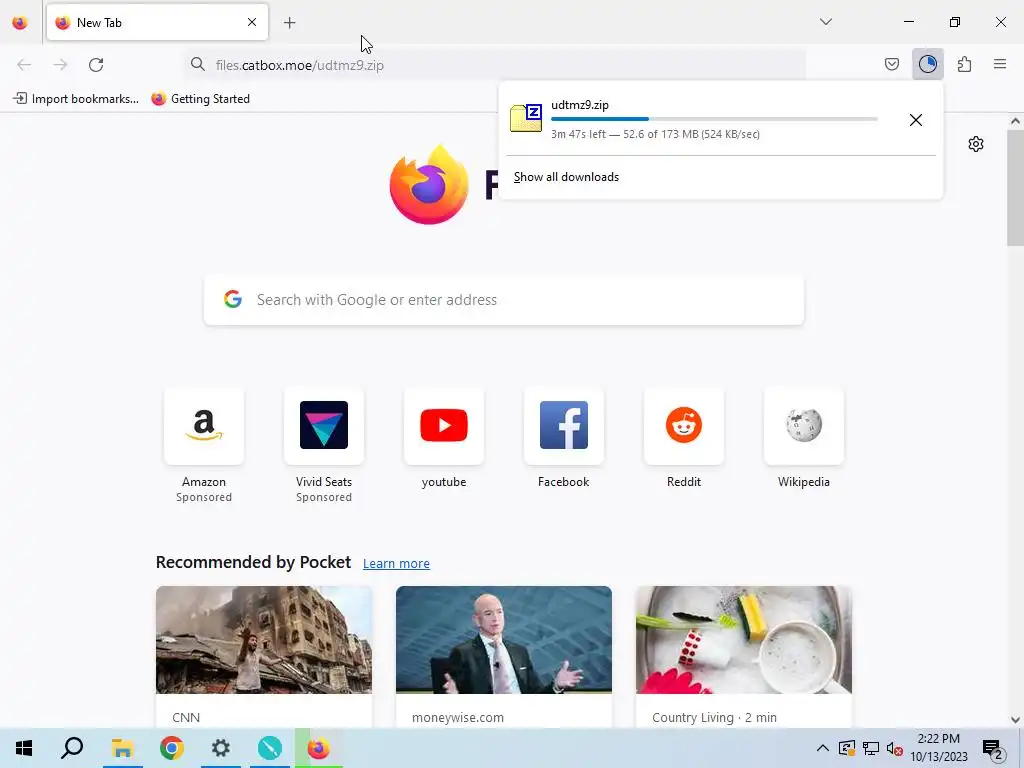The width and height of the screenshot is (1024, 768).
Task: Toggle the Downloads panel toolbar button
Action: 927,64
